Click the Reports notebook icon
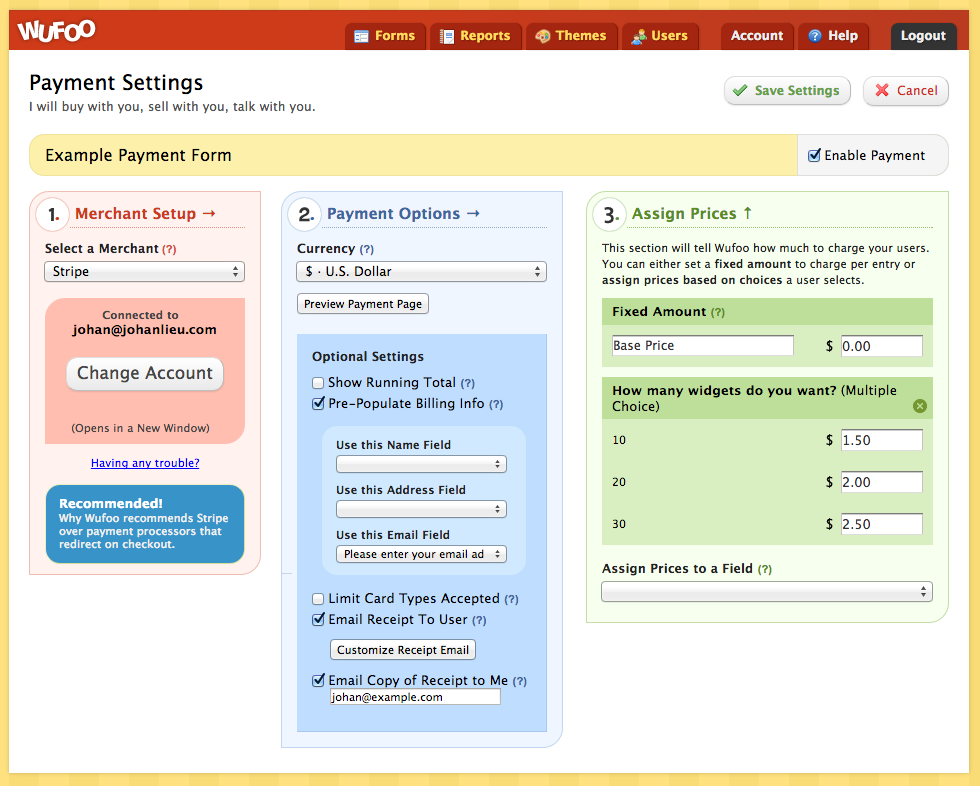This screenshot has width=980, height=786. (x=446, y=36)
